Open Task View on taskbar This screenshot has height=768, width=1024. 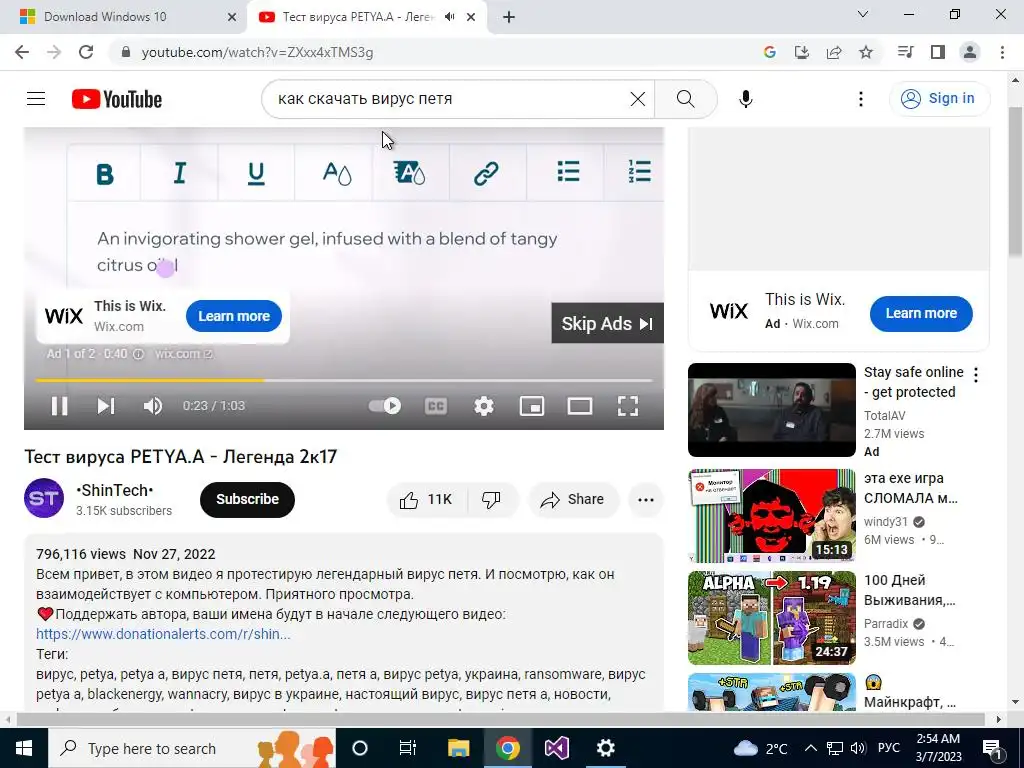click(408, 748)
